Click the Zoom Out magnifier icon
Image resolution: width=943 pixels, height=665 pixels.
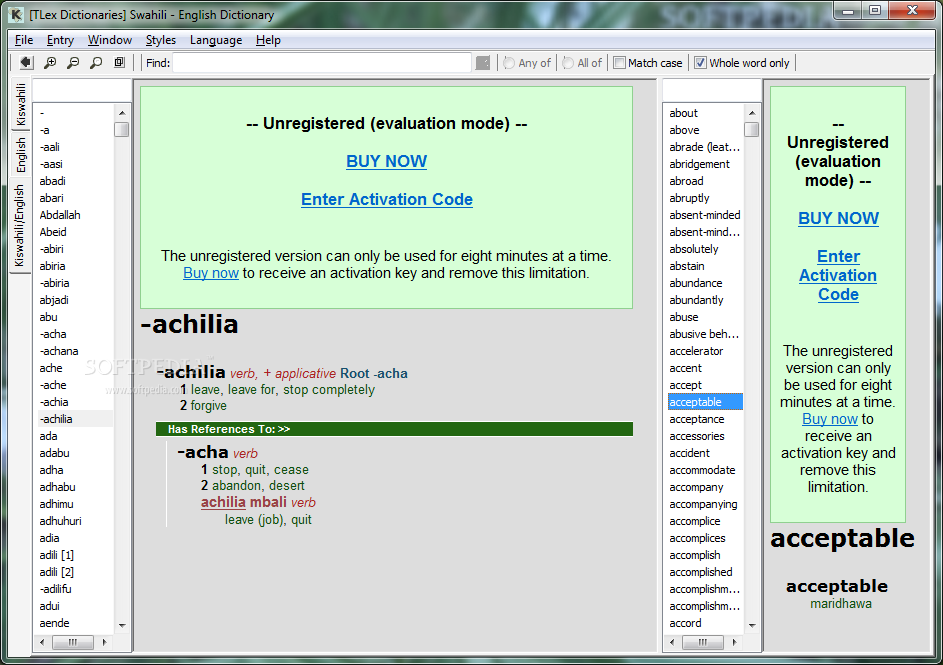tap(73, 63)
